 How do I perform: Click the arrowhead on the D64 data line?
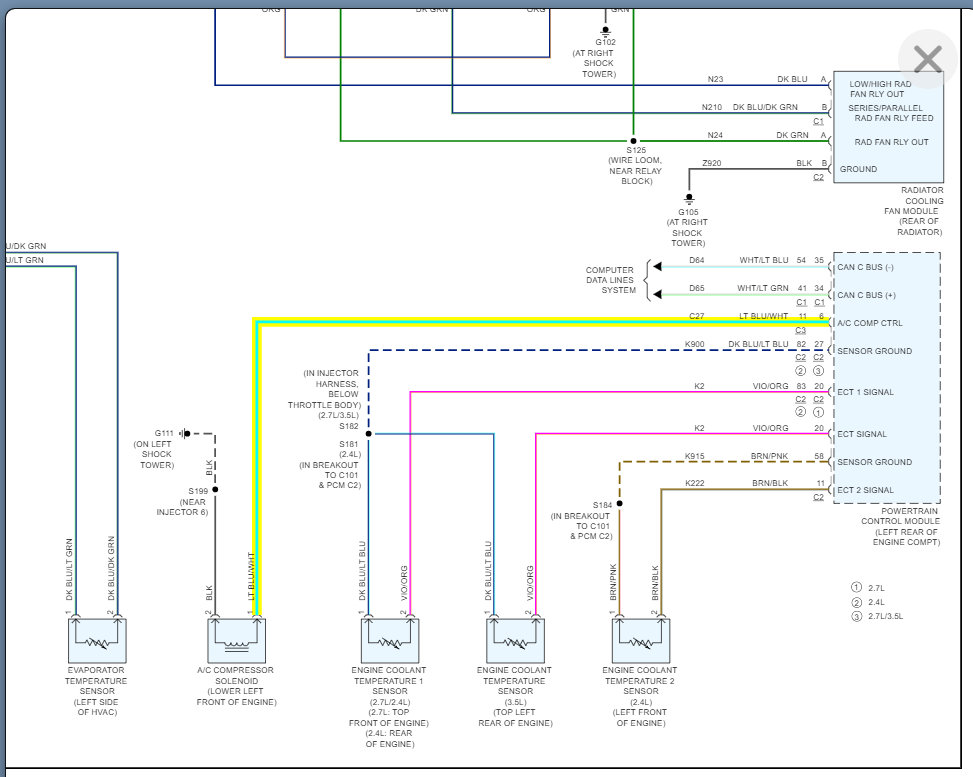click(657, 267)
